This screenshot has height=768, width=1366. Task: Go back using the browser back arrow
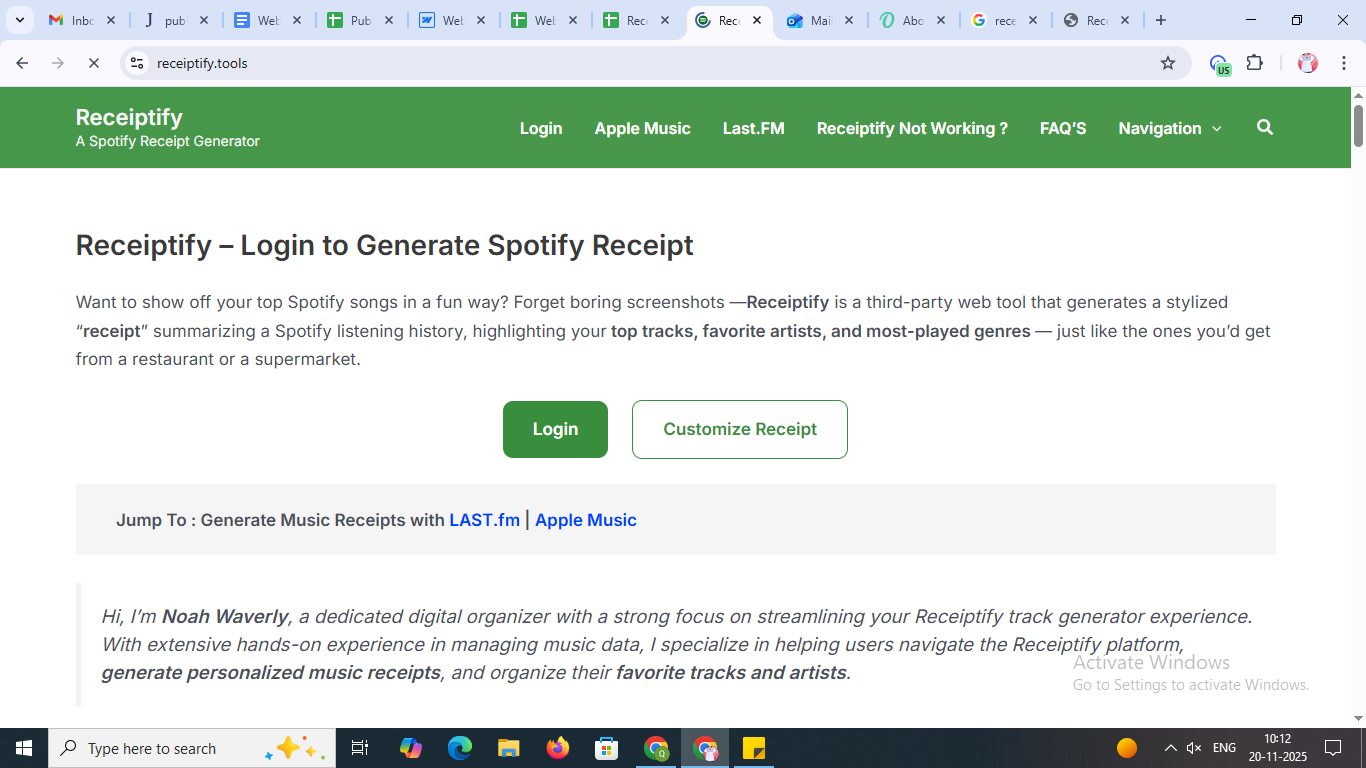coord(22,63)
